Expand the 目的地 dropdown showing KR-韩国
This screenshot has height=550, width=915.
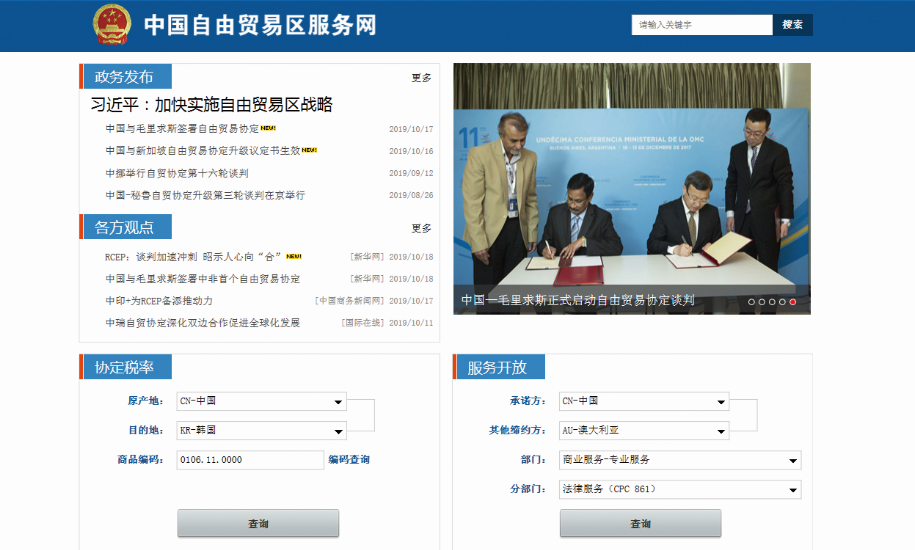(x=261, y=430)
